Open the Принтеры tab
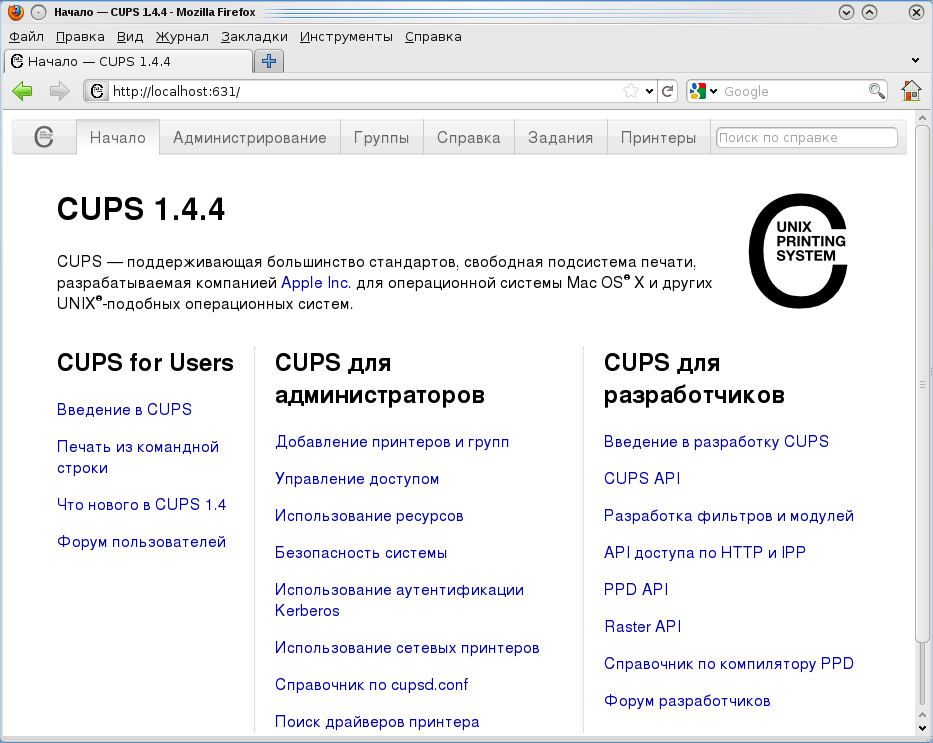933x743 pixels. pyautogui.click(x=659, y=137)
